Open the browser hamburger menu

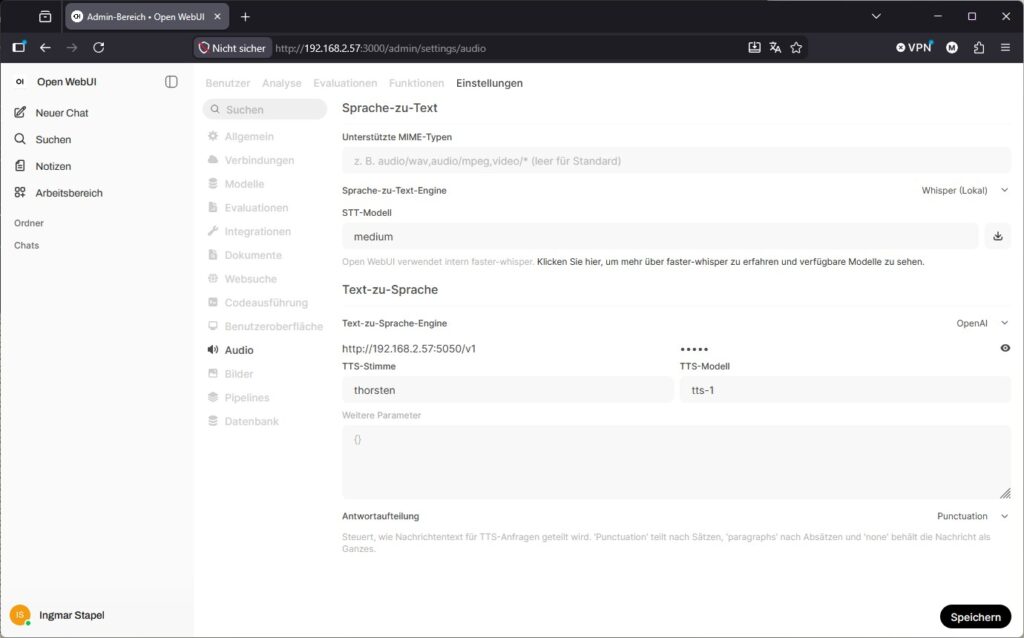click(x=1005, y=48)
